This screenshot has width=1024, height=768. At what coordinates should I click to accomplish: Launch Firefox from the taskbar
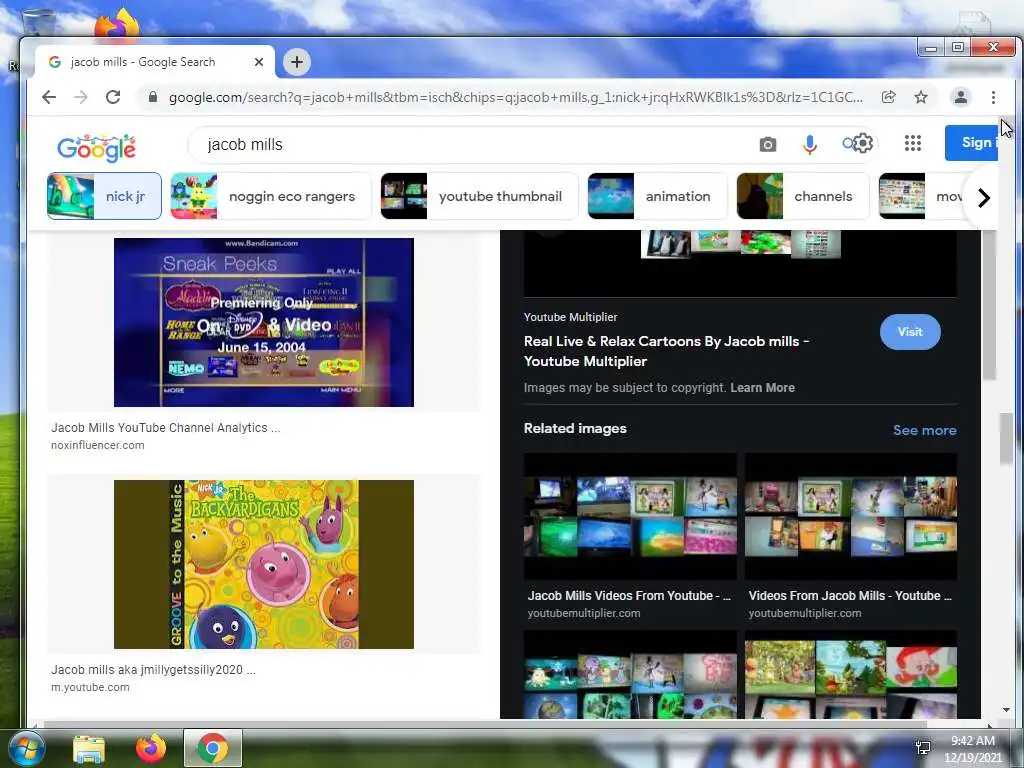point(151,748)
